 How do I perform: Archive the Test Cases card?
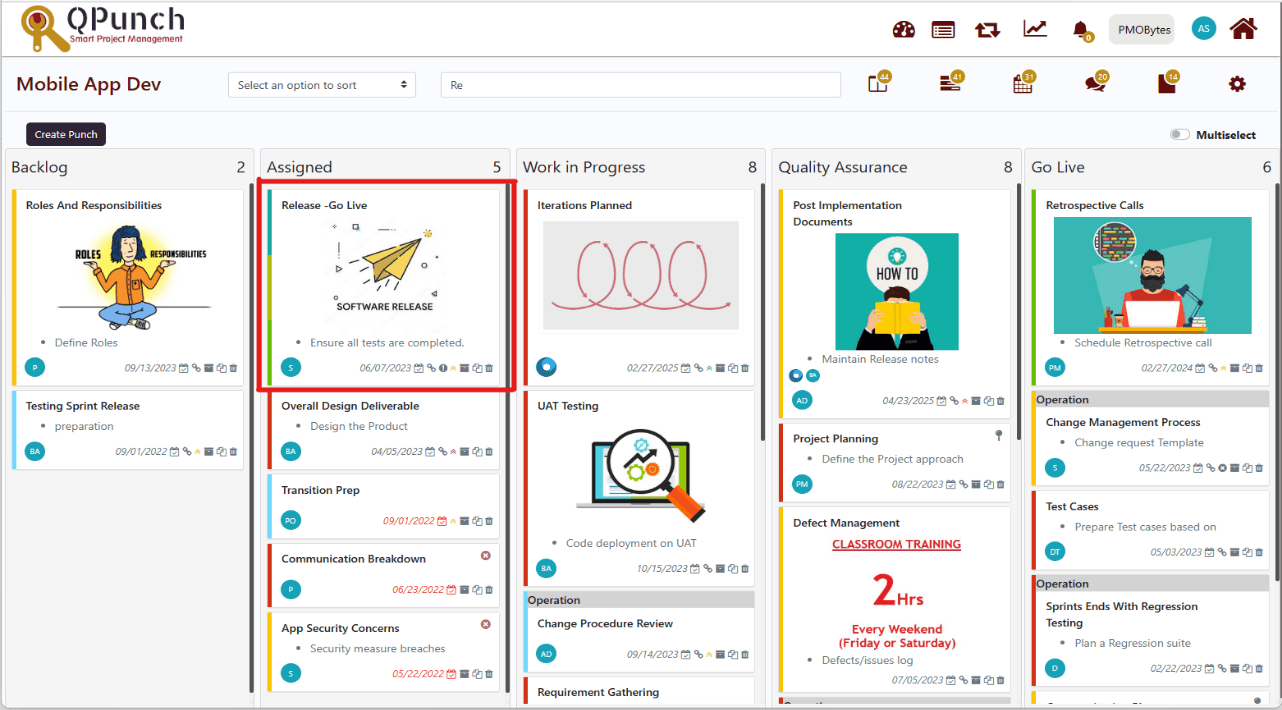point(1236,552)
